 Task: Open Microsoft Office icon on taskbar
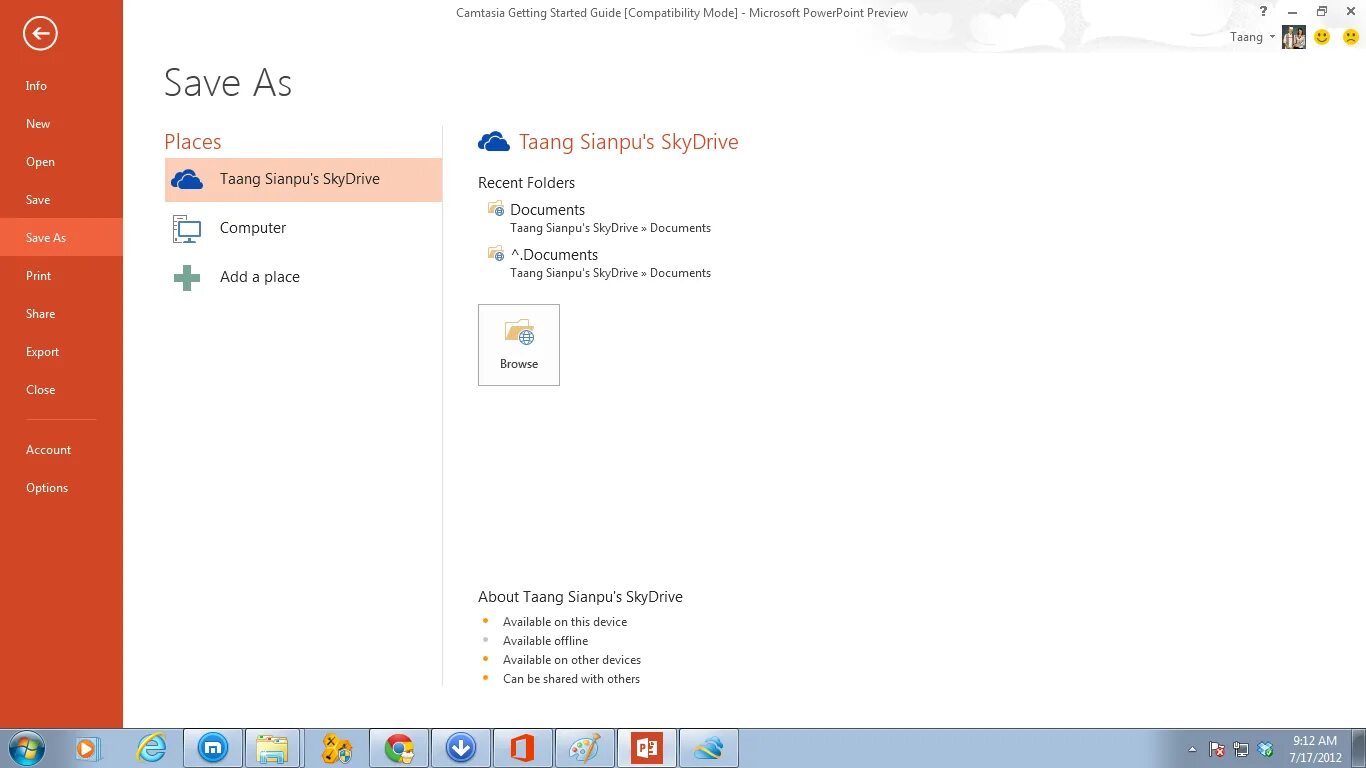[x=522, y=748]
